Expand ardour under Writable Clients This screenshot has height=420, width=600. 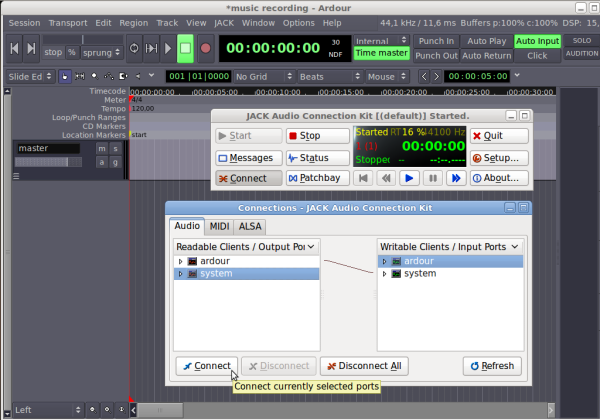click(384, 261)
